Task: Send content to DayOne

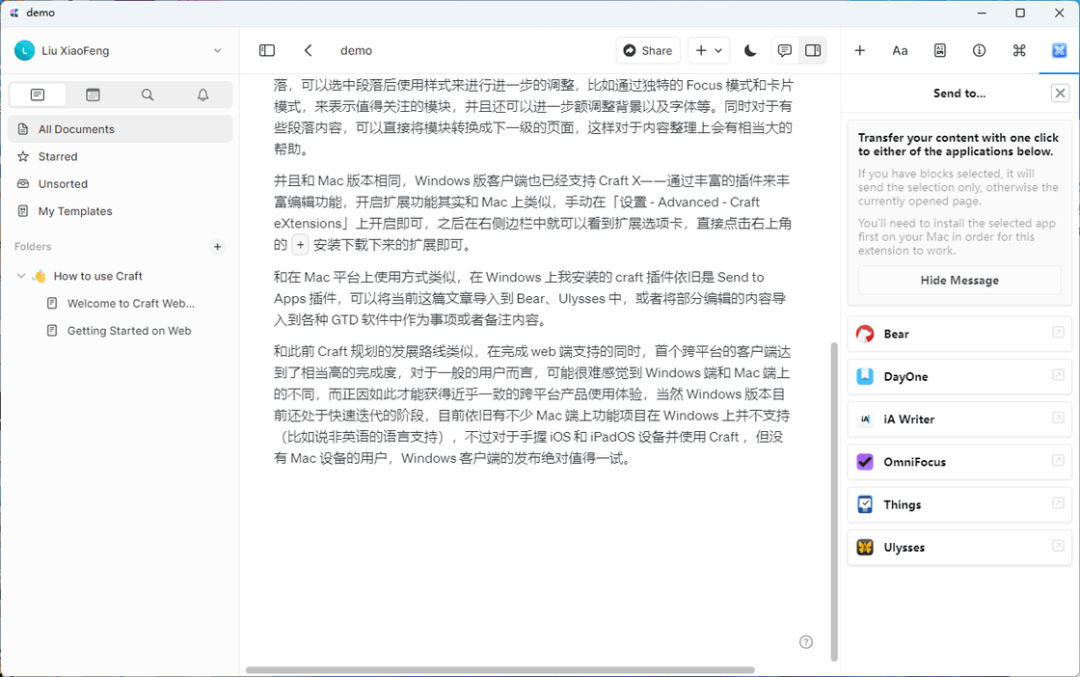Action: (959, 377)
